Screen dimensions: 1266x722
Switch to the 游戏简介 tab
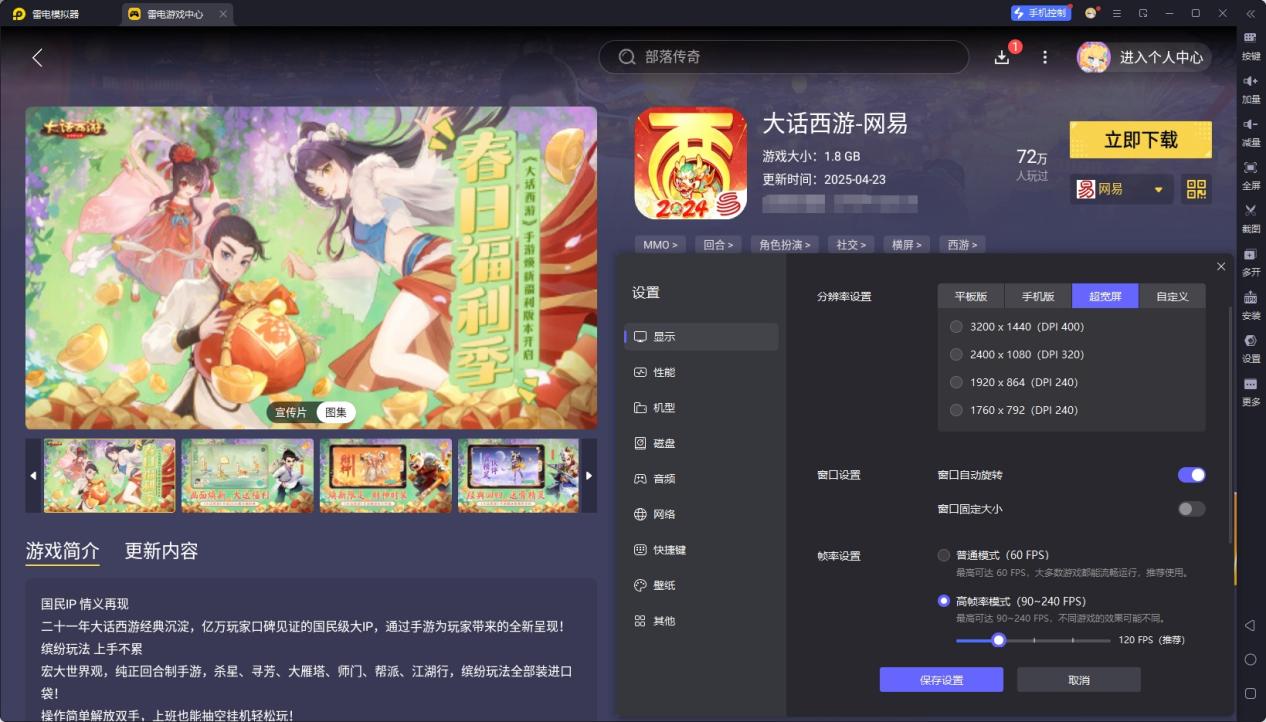62,551
